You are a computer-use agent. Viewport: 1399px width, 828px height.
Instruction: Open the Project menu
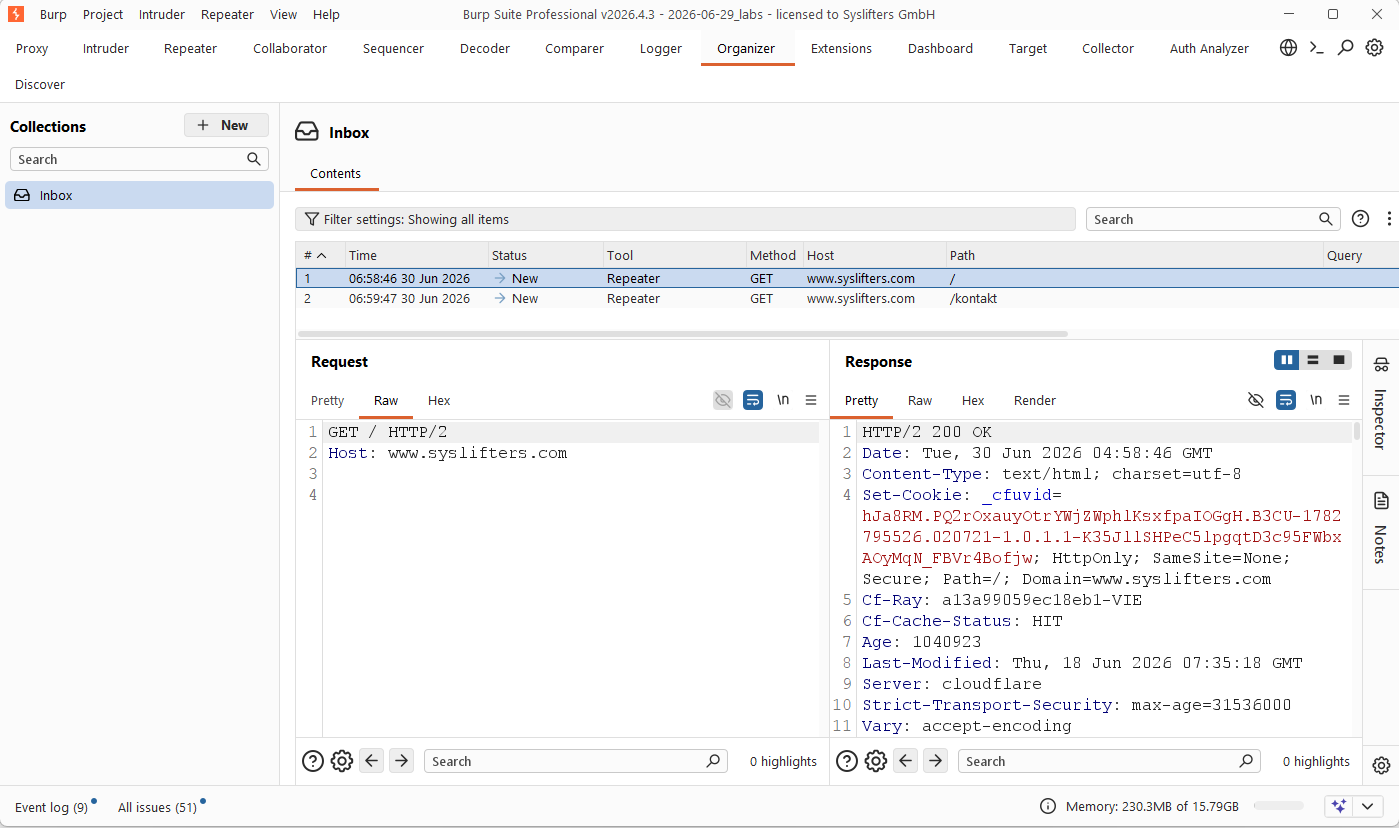(103, 14)
